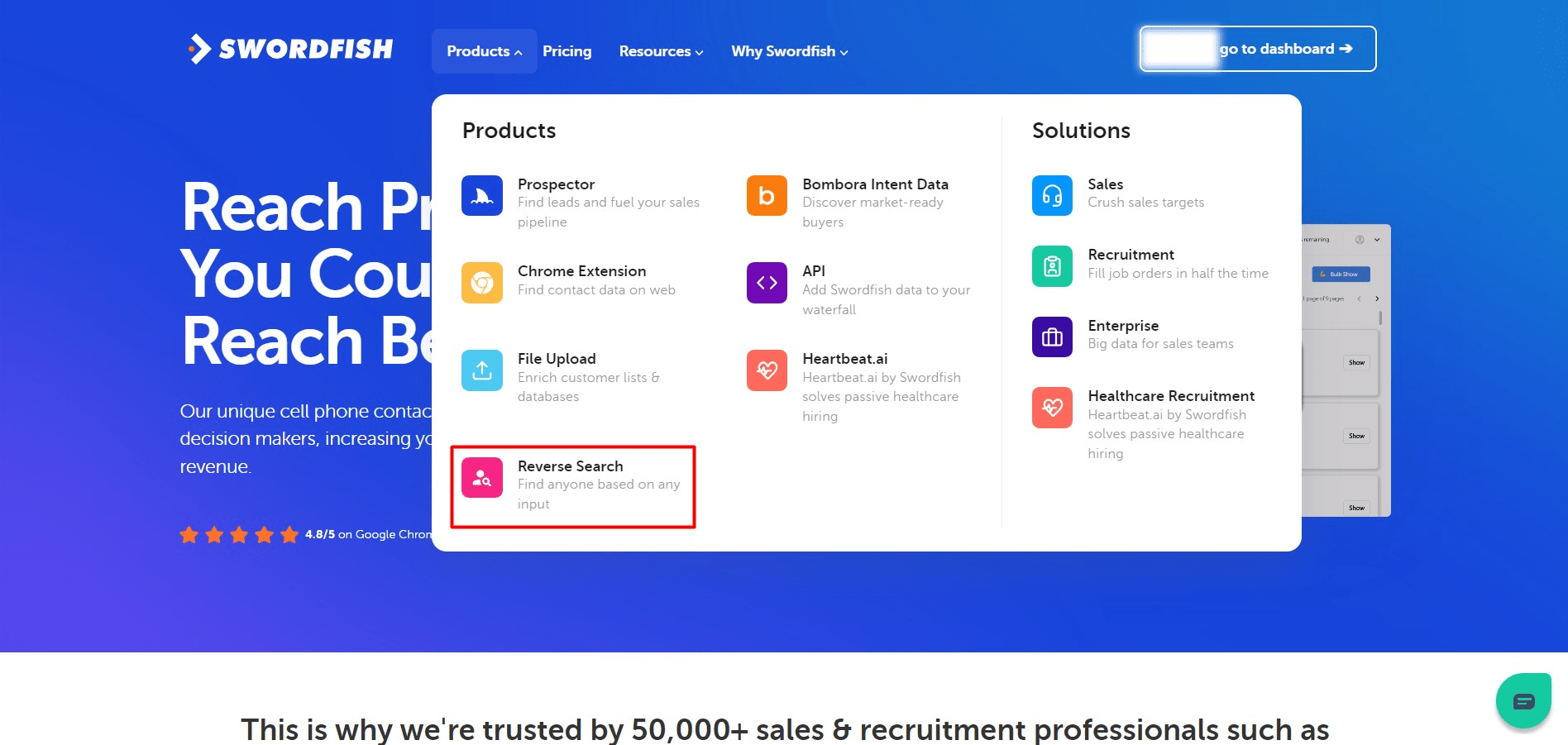The width and height of the screenshot is (1568, 745).
Task: Click the Chrome Extension icon
Action: click(x=482, y=283)
